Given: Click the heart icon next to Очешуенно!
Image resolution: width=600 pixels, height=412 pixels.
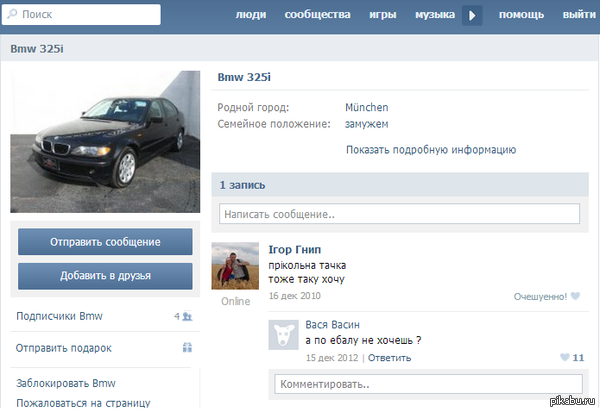Looking at the screenshot, I should point(575,296).
